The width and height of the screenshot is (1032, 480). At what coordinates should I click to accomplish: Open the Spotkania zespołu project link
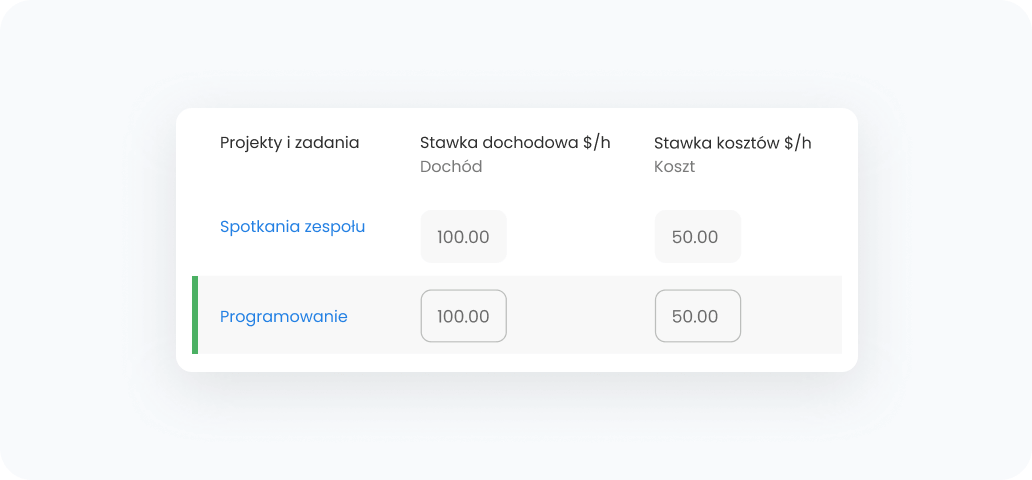pos(292,227)
